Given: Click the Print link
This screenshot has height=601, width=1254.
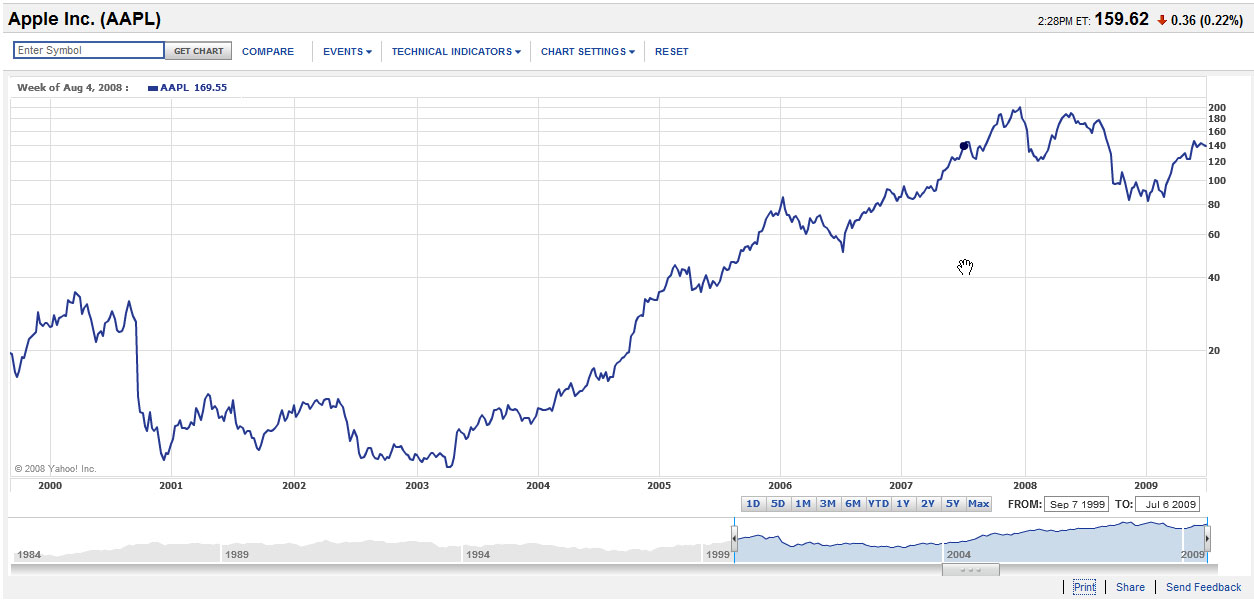Looking at the screenshot, I should [1083, 587].
